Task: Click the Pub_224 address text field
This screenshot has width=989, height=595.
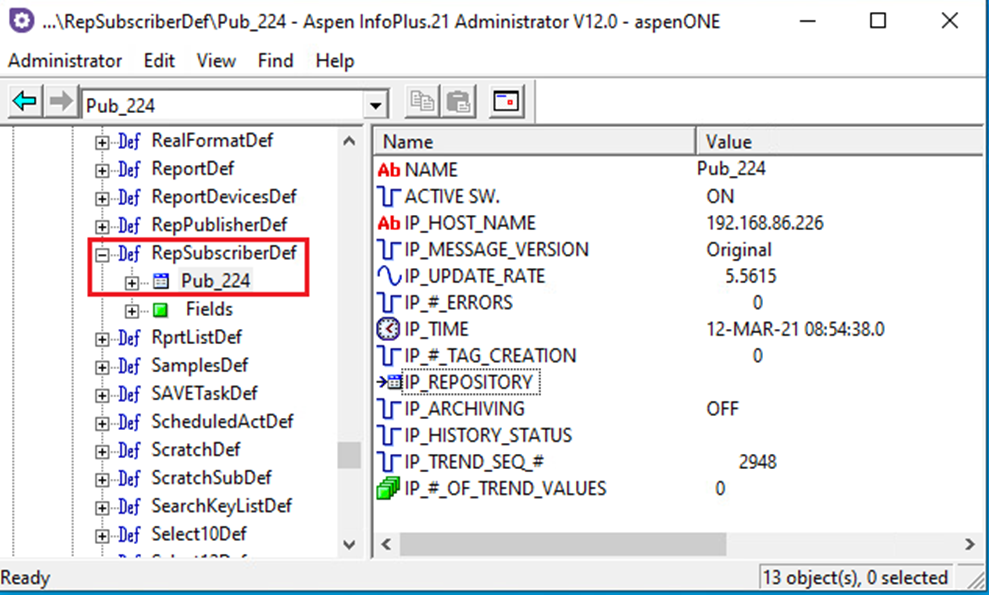Action: click(223, 105)
